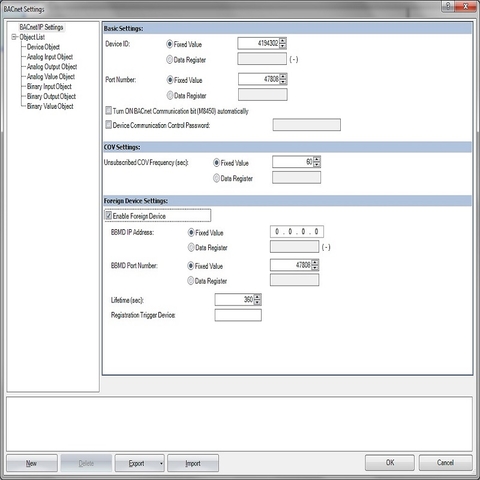The image size is (480, 480).
Task: Uncheck Enable Foreign Device checkbox
Action: point(108,215)
